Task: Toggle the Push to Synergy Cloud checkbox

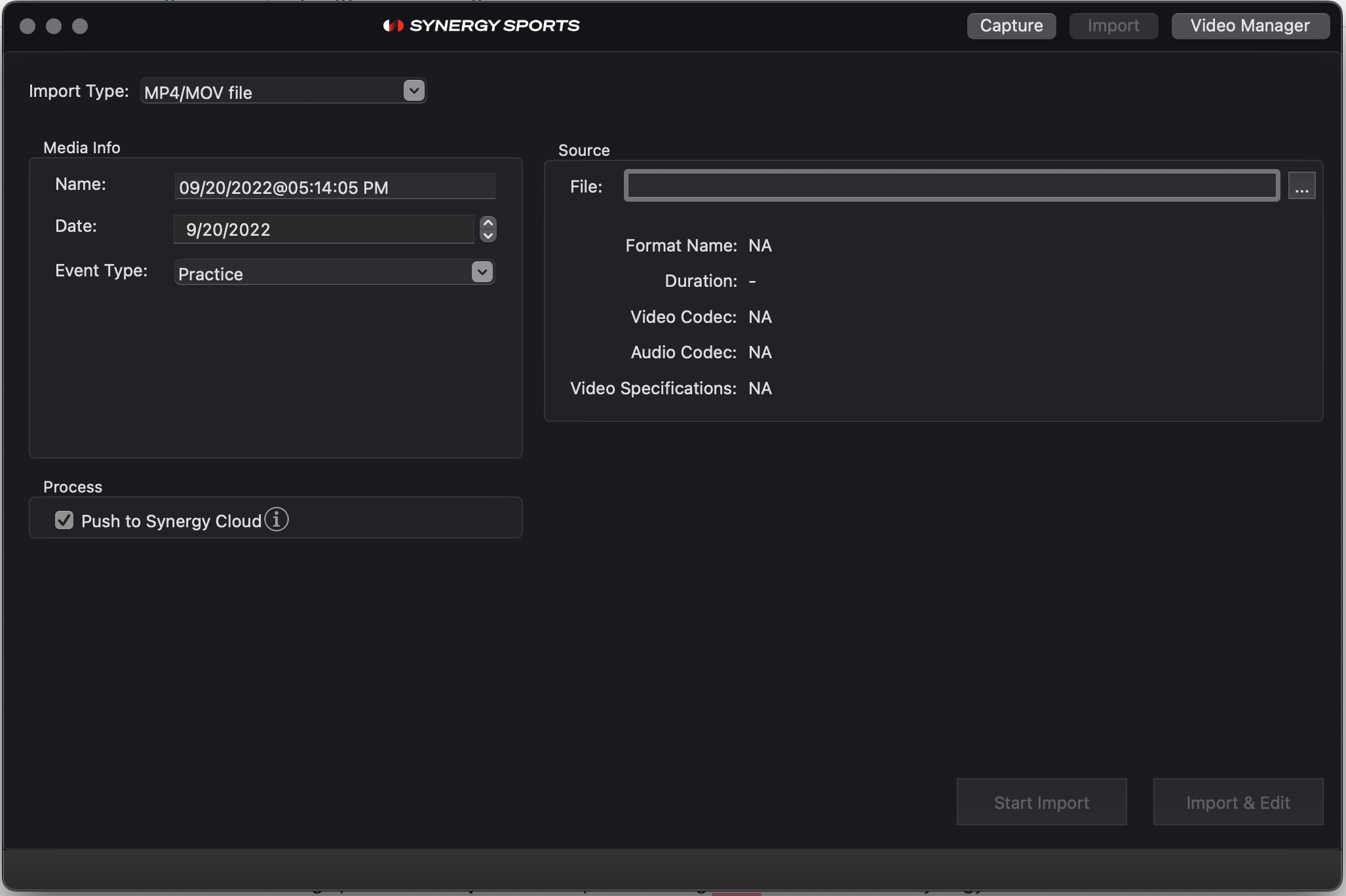Action: click(64, 520)
